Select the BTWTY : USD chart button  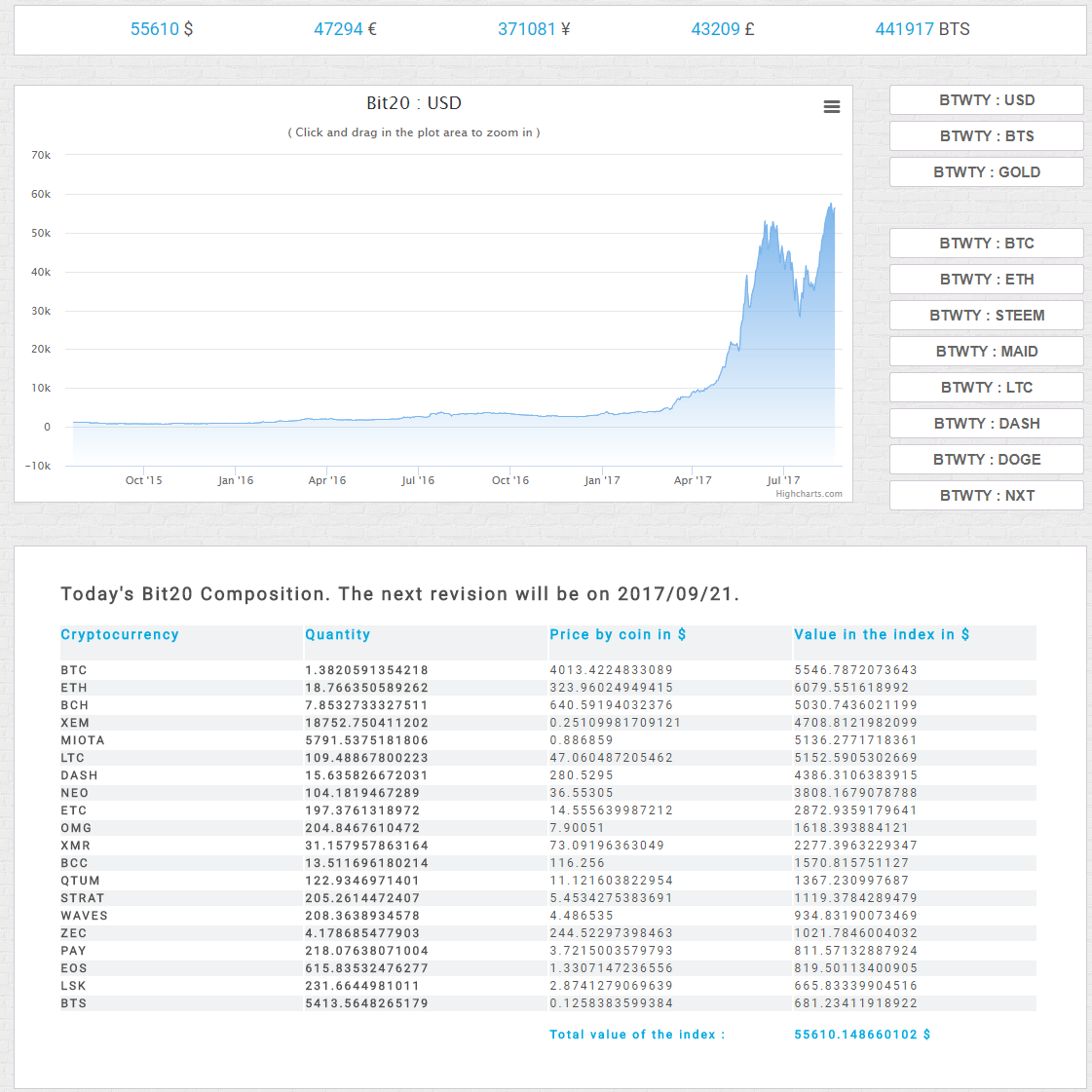click(x=986, y=100)
